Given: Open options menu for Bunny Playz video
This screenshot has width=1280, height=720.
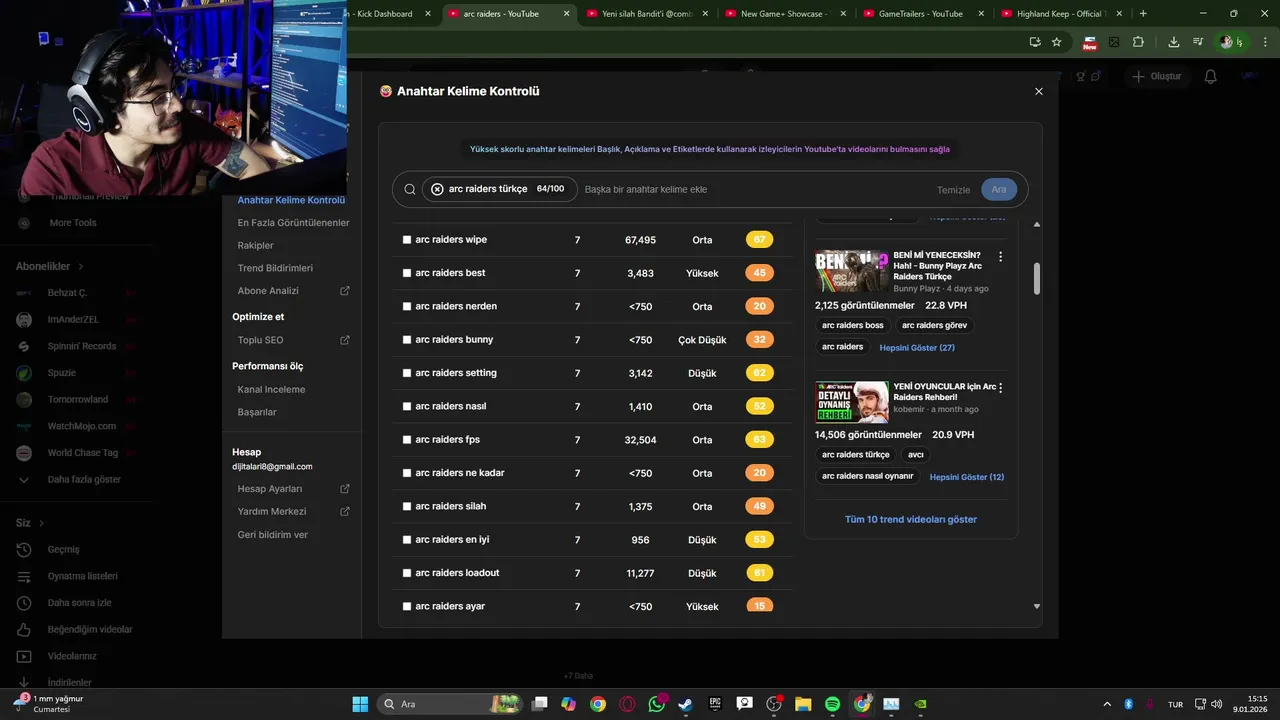Looking at the screenshot, I should click(x=1000, y=257).
